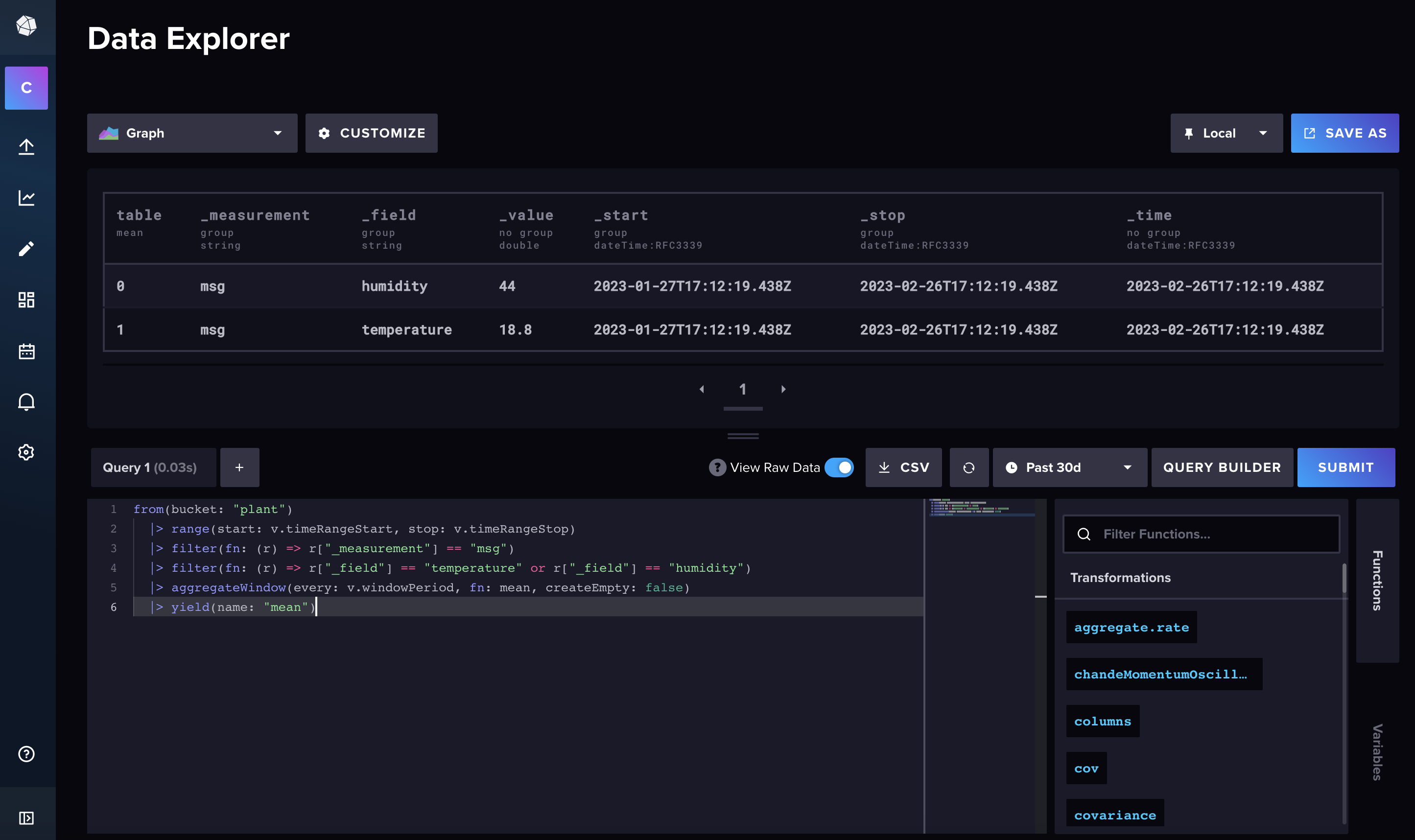Screen dimensions: 1415x840
Task: Click the refresh query icon
Action: click(969, 467)
